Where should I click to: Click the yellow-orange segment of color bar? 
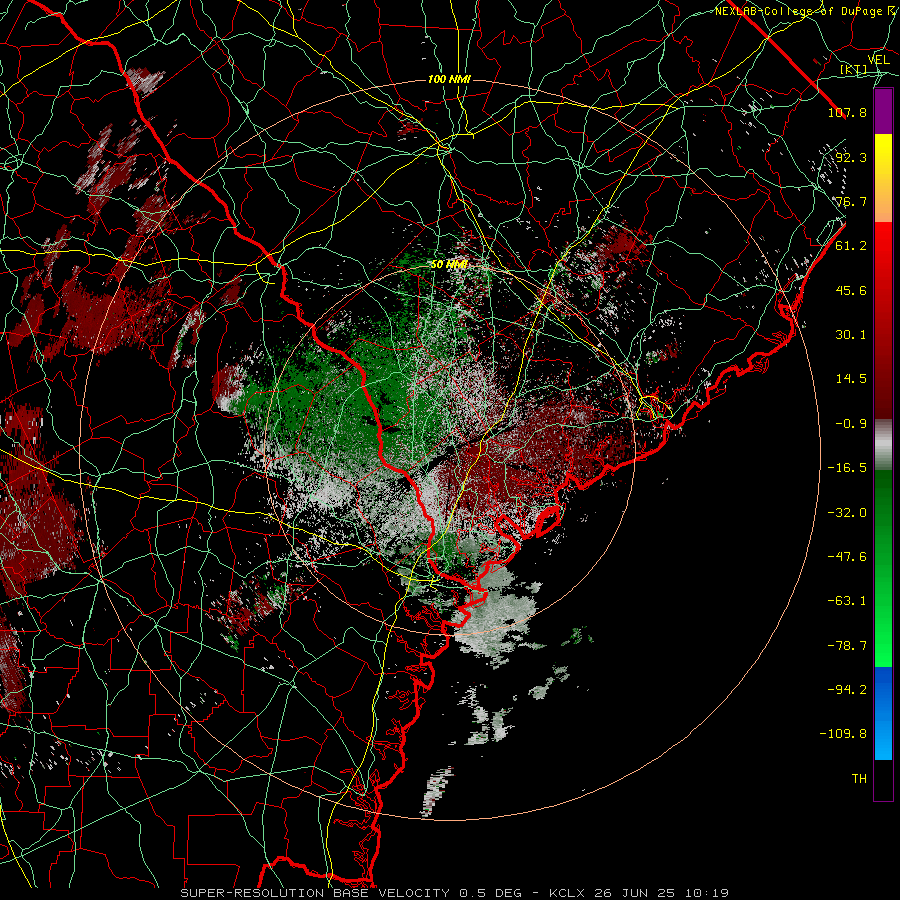point(883,178)
